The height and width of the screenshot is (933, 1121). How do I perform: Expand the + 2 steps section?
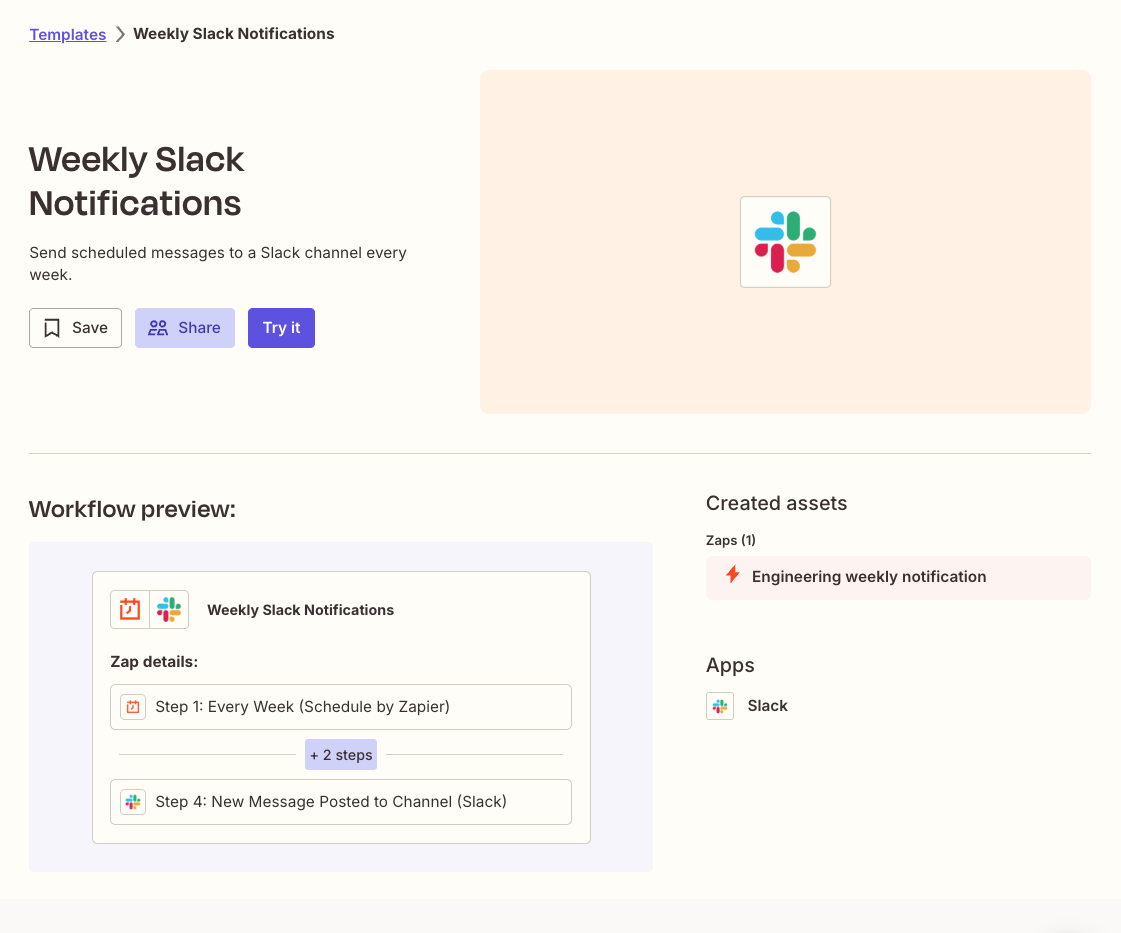340,754
